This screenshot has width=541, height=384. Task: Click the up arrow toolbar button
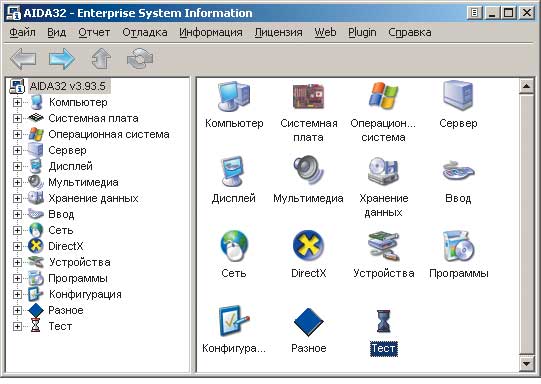(101, 58)
